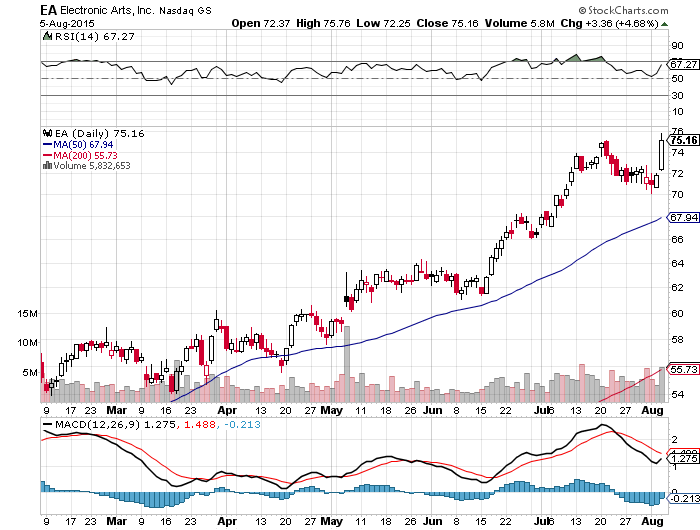The height and width of the screenshot is (530, 700).
Task: Click the 30 label on RSI axis
Action: (677, 96)
